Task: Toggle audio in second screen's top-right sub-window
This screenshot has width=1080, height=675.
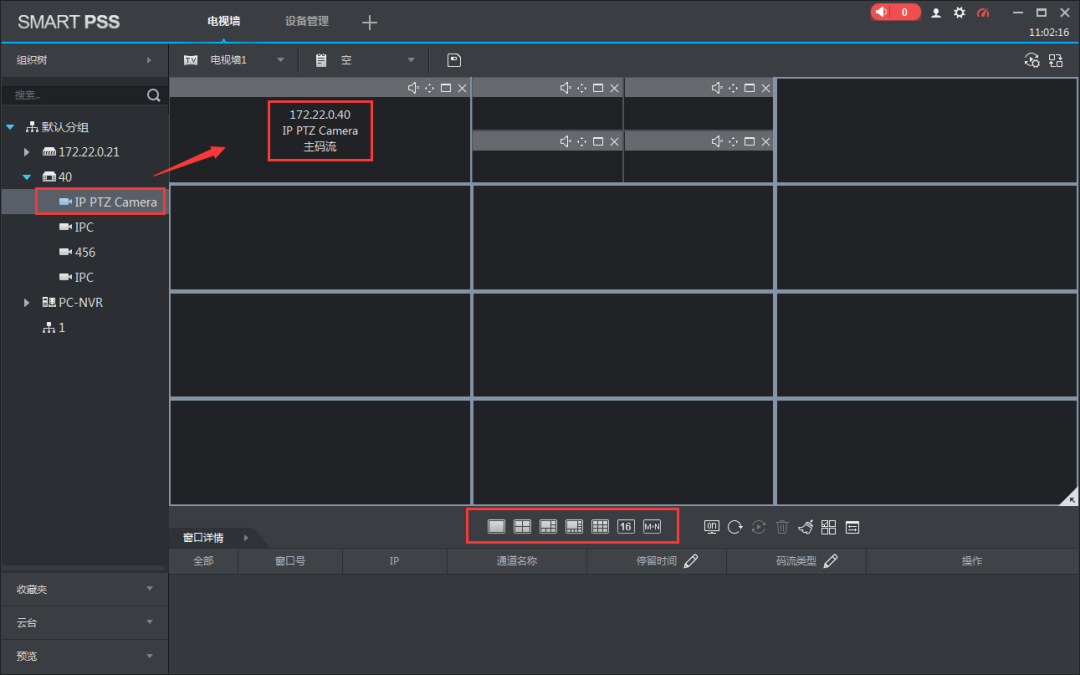Action: [x=716, y=87]
